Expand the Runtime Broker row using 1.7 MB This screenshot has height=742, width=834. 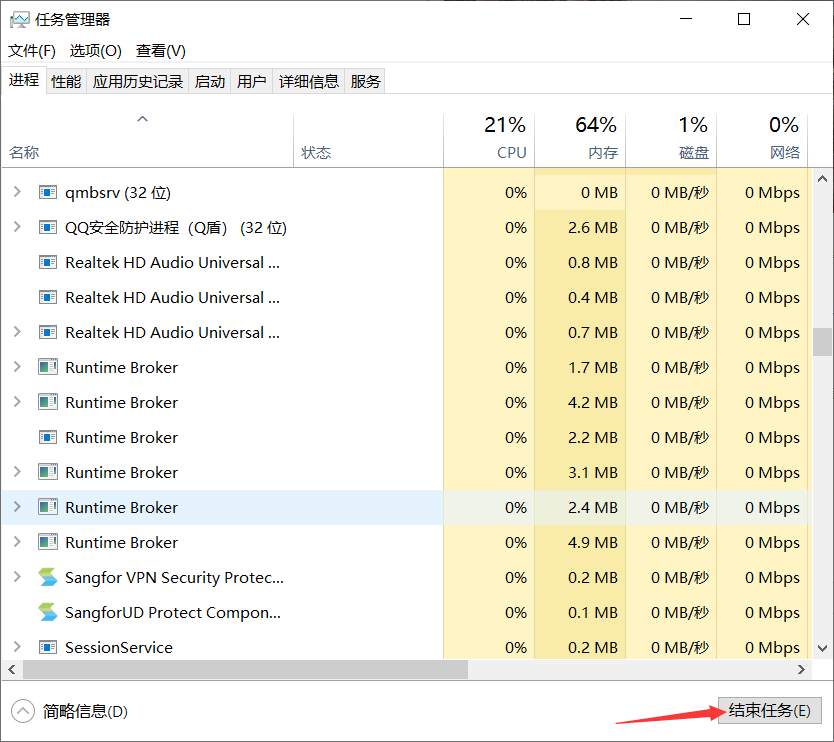(17, 366)
